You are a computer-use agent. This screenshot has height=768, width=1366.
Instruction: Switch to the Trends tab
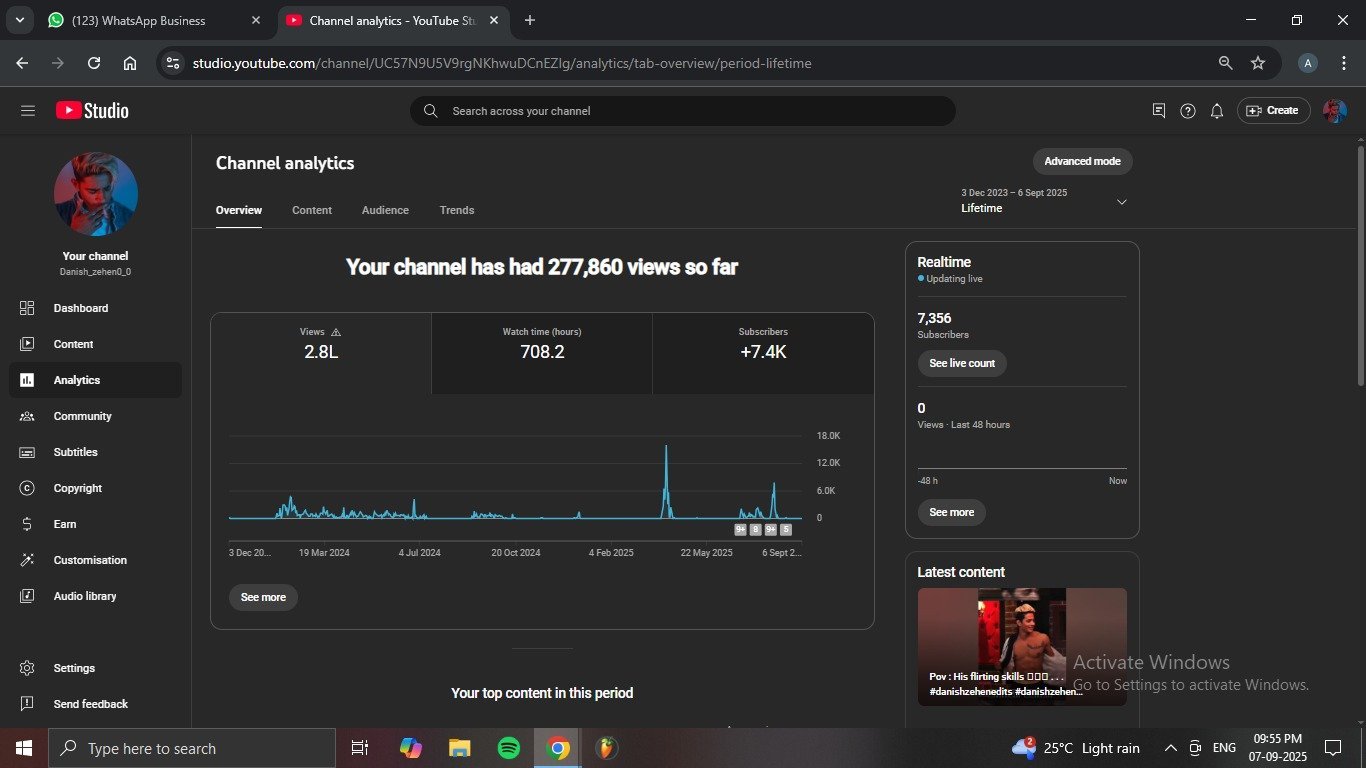tap(457, 210)
